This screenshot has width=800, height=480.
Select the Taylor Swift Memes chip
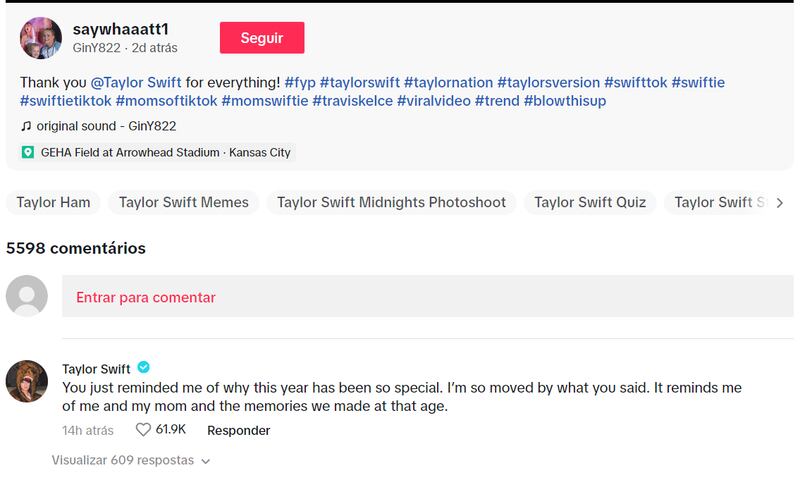(x=183, y=202)
